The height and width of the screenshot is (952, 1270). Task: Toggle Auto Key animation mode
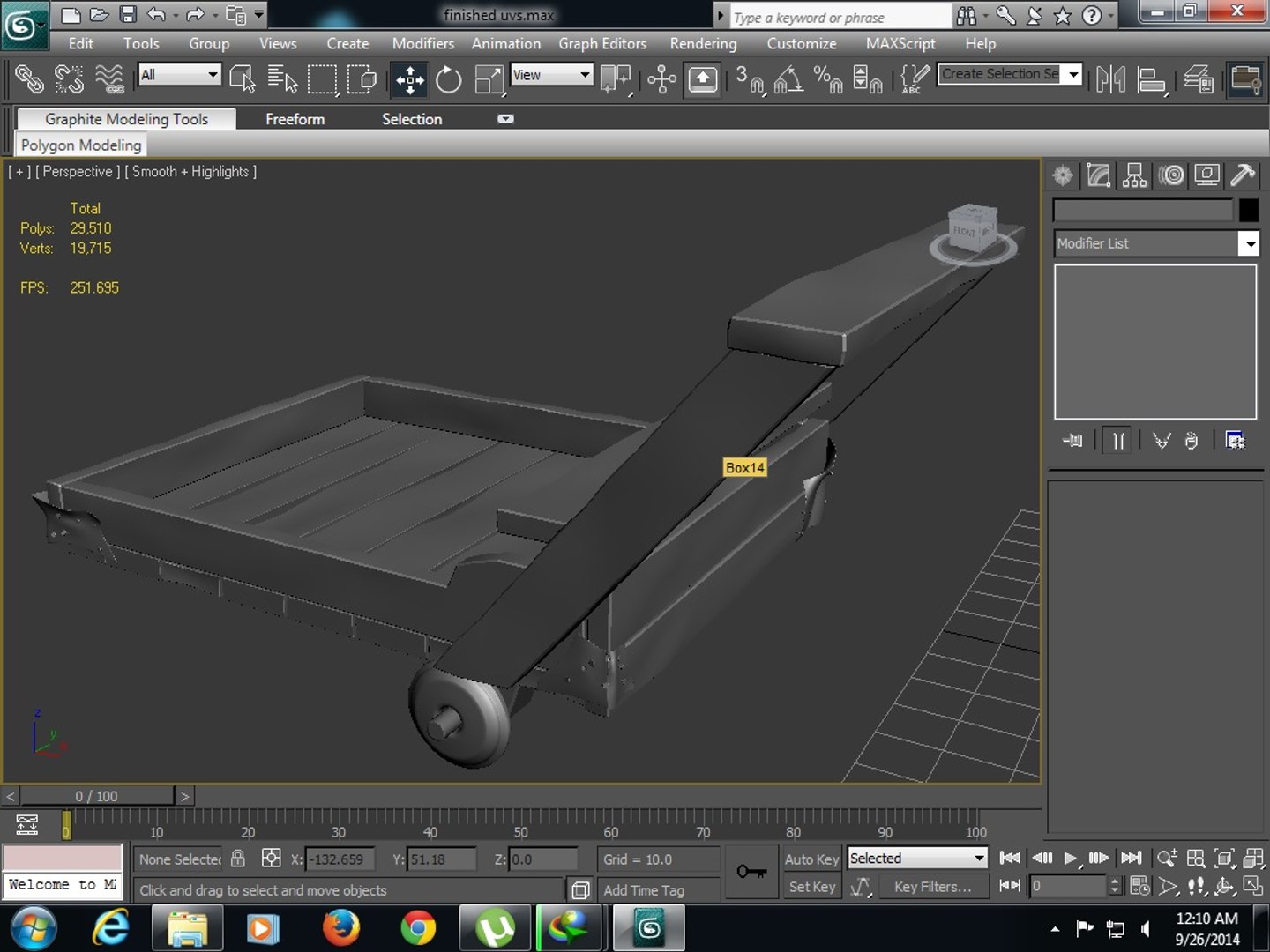(x=812, y=859)
